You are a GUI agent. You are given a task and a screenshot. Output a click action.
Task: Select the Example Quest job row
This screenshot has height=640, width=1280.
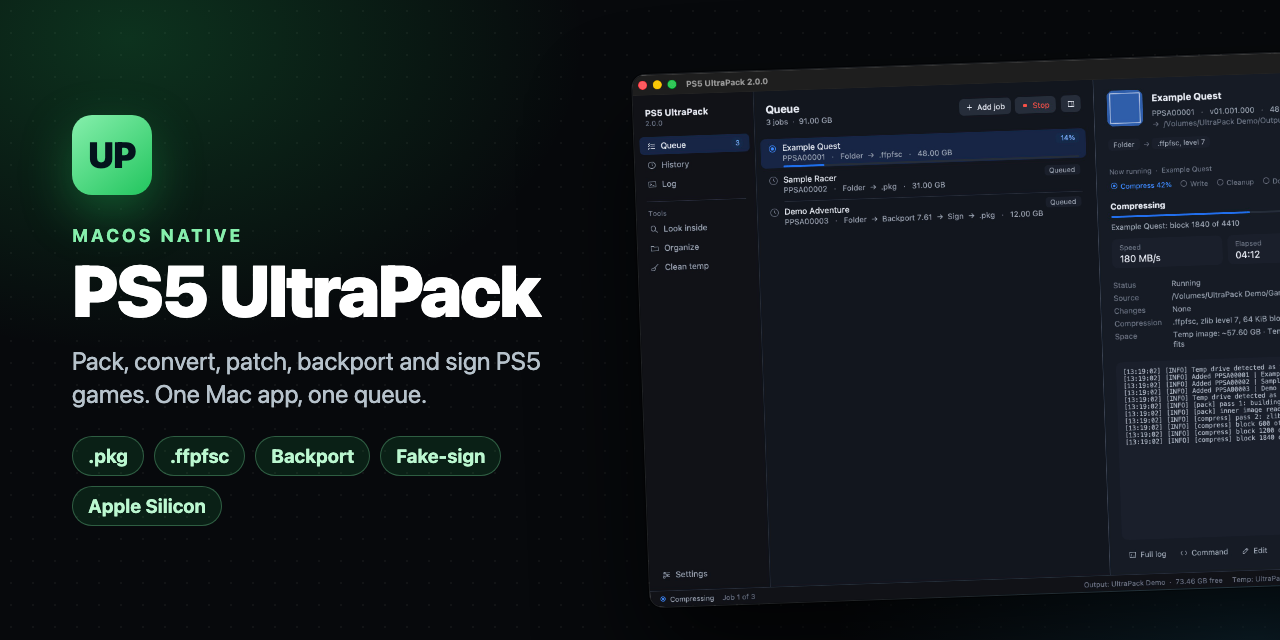(x=923, y=150)
